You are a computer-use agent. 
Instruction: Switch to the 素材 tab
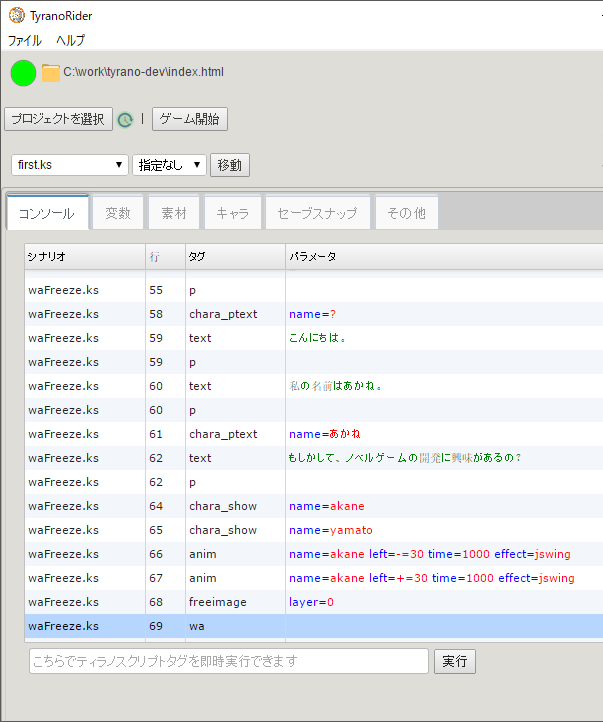coord(174,213)
